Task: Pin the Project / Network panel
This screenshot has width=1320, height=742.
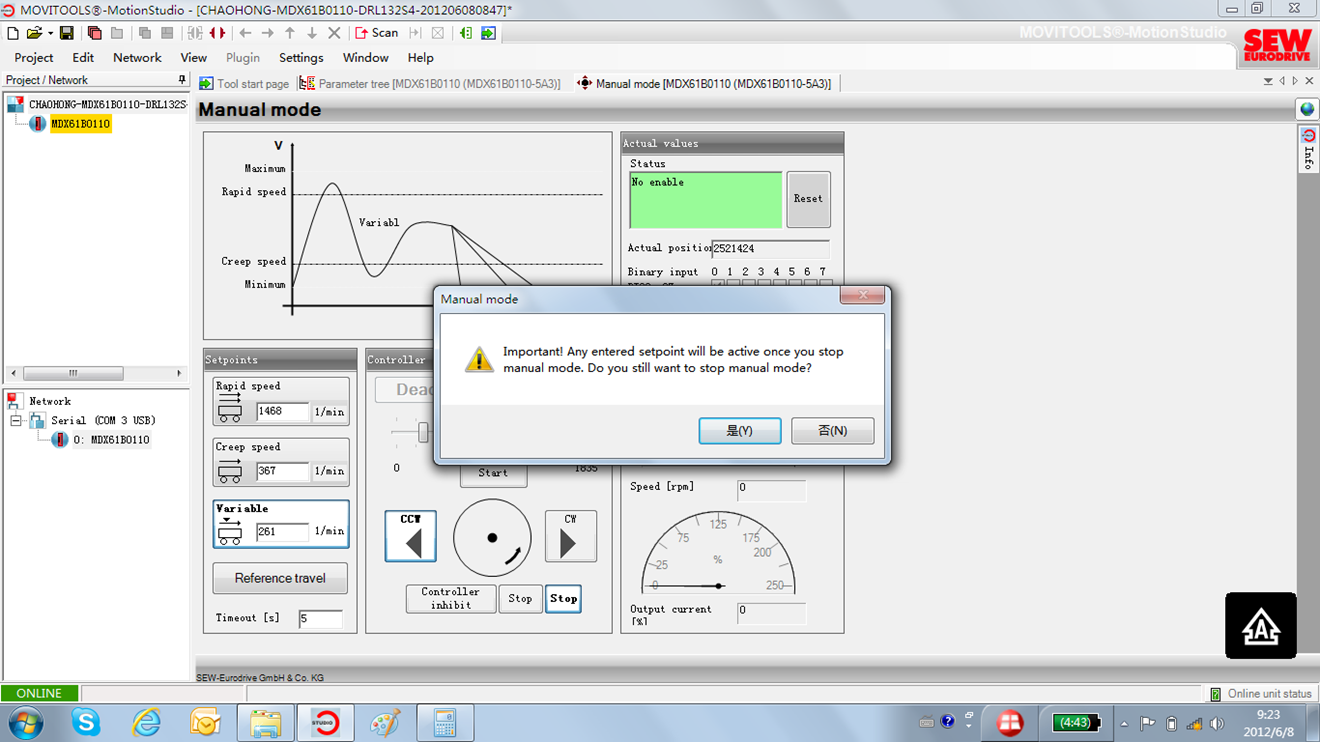Action: point(181,80)
